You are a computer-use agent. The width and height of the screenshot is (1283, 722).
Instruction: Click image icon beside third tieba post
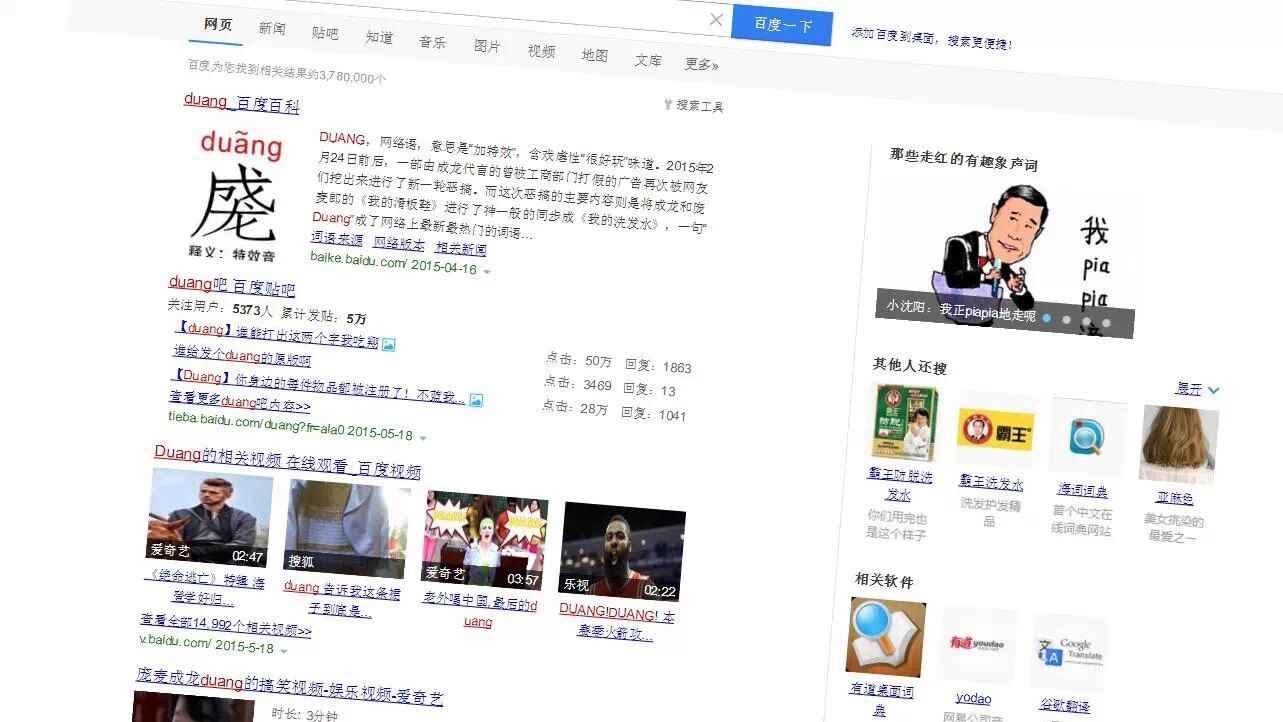point(476,399)
